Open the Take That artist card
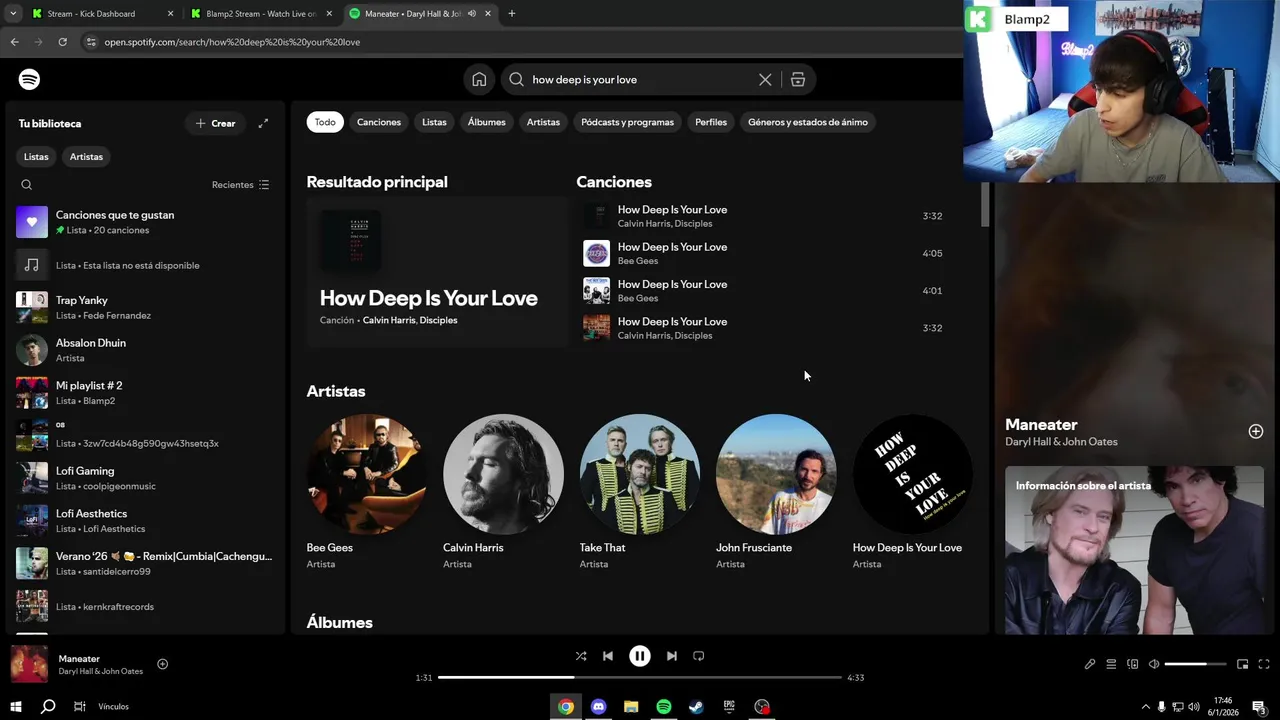1280x720 pixels. 639,493
